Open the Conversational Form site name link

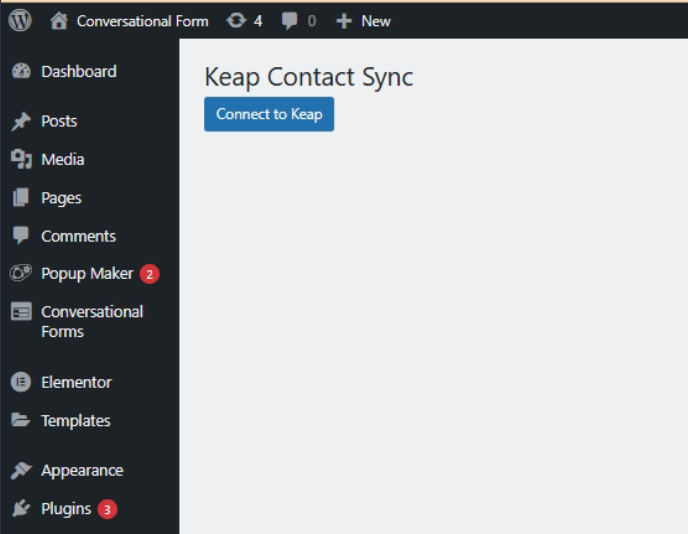142,20
